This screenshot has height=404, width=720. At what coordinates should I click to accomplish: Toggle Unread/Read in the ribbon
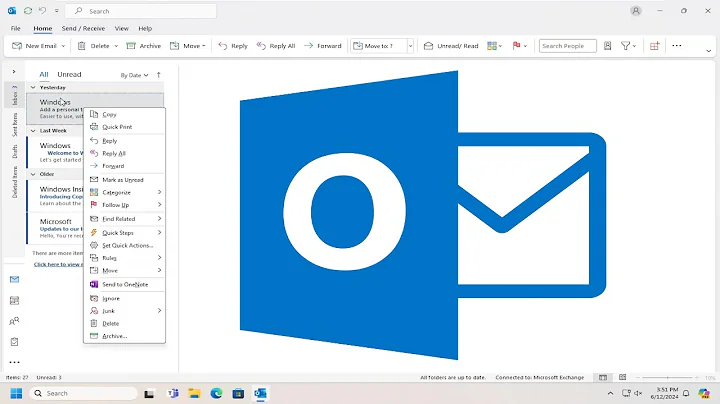451,46
